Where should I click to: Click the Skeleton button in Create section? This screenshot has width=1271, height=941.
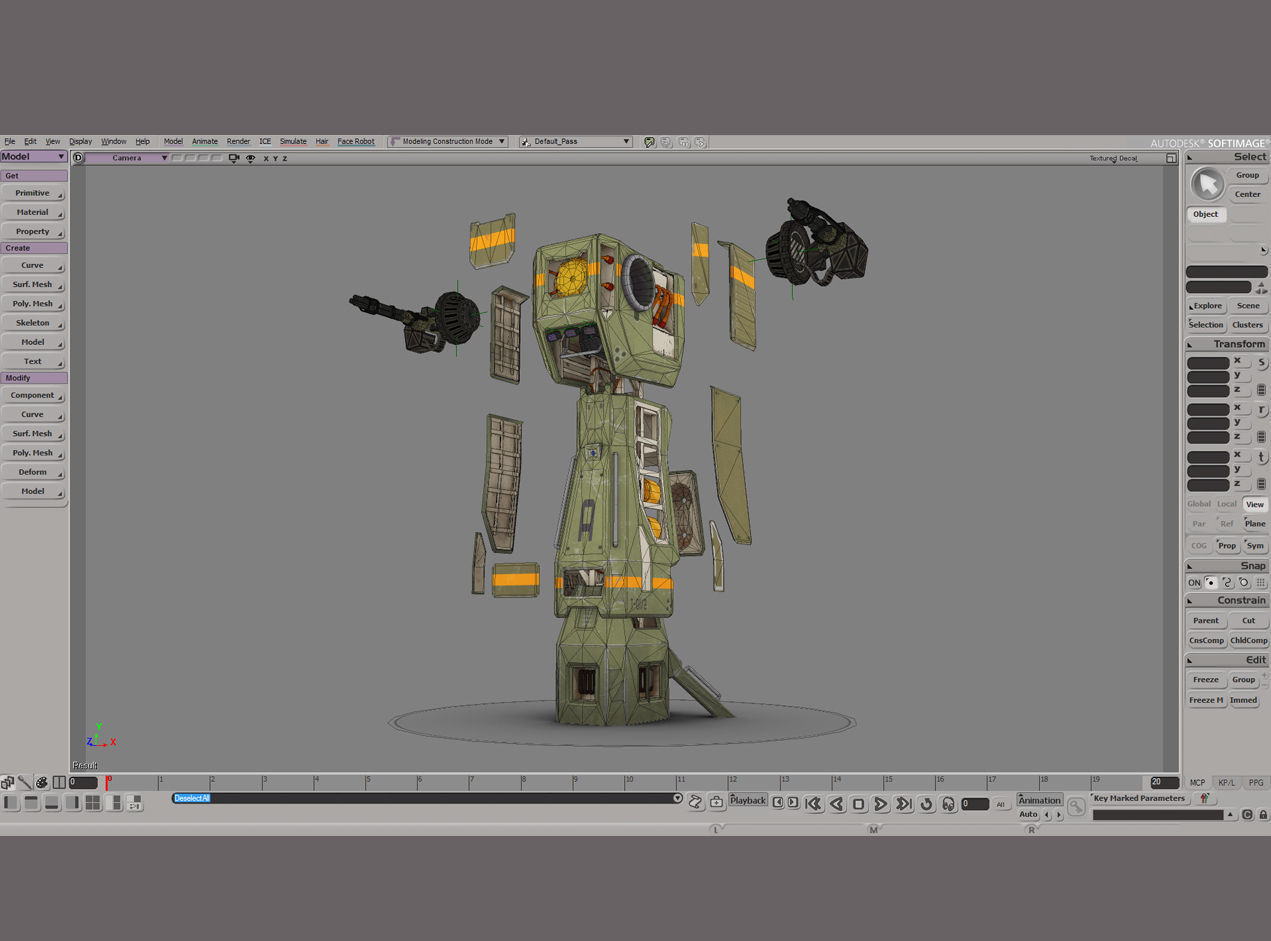coord(33,323)
